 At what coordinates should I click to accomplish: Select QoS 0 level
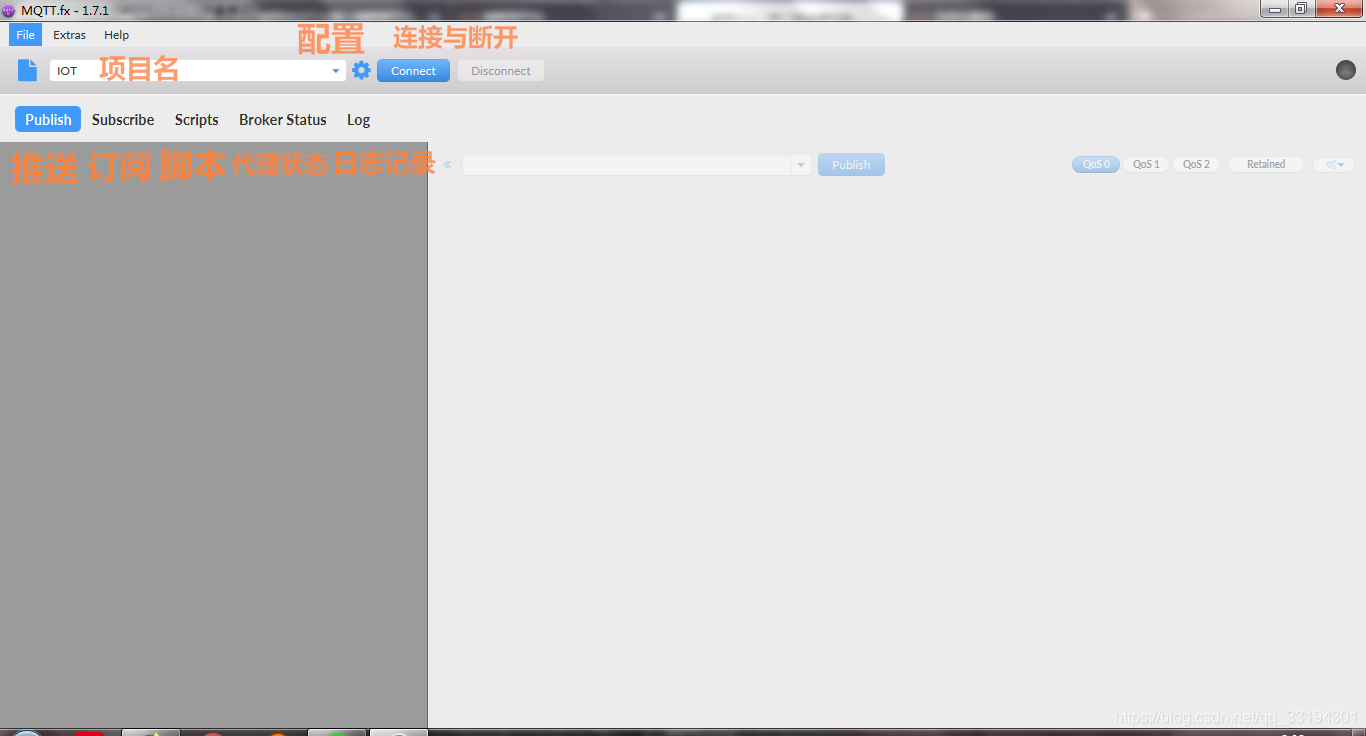[1096, 165]
